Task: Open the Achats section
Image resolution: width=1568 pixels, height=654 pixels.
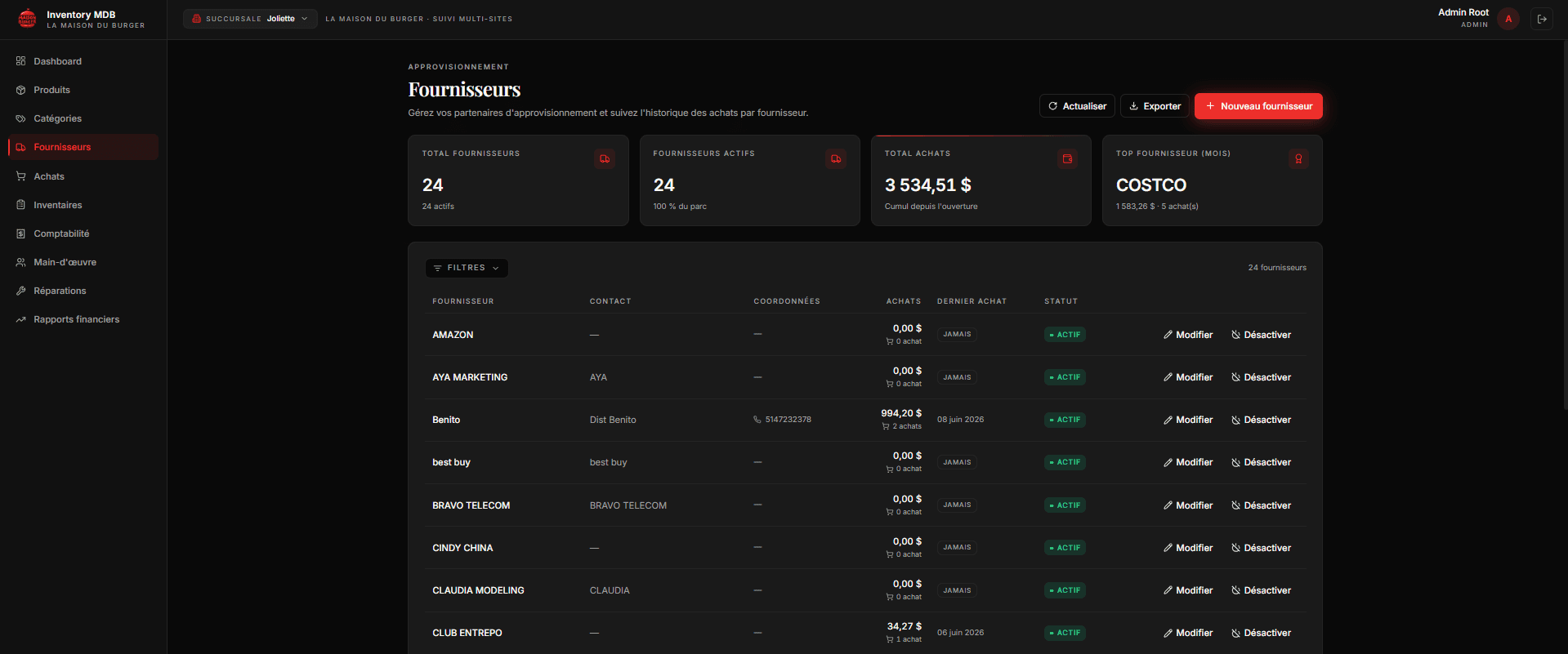Action: pos(83,176)
